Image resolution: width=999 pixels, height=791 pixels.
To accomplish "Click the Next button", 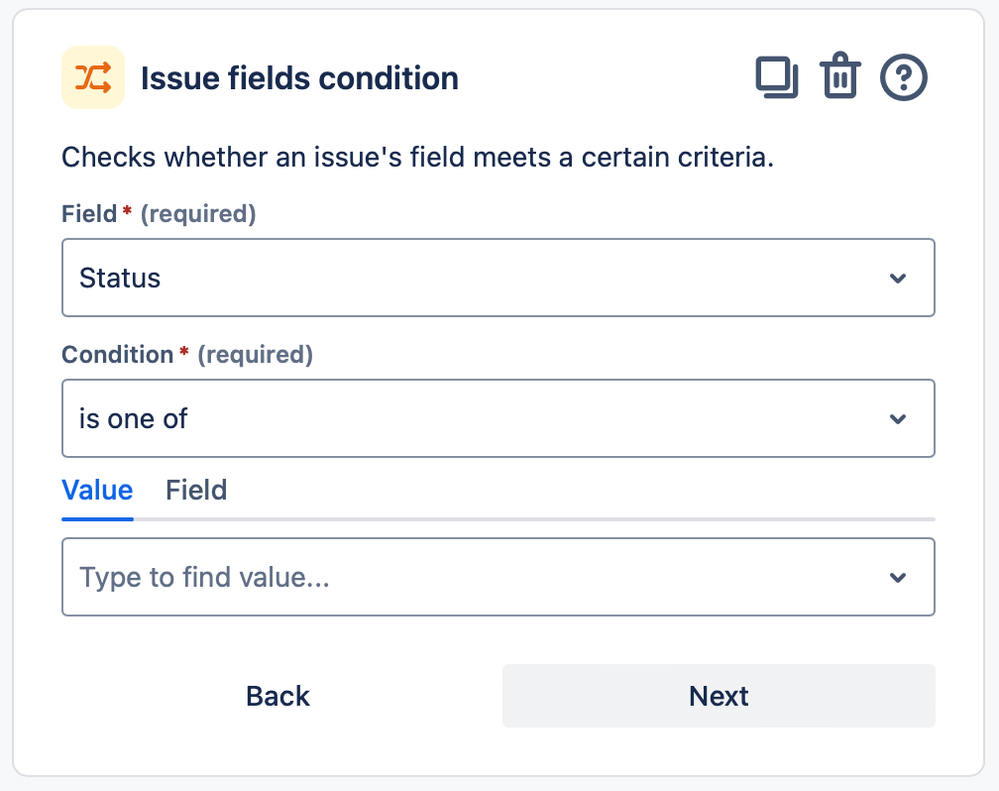I will pyautogui.click(x=718, y=695).
